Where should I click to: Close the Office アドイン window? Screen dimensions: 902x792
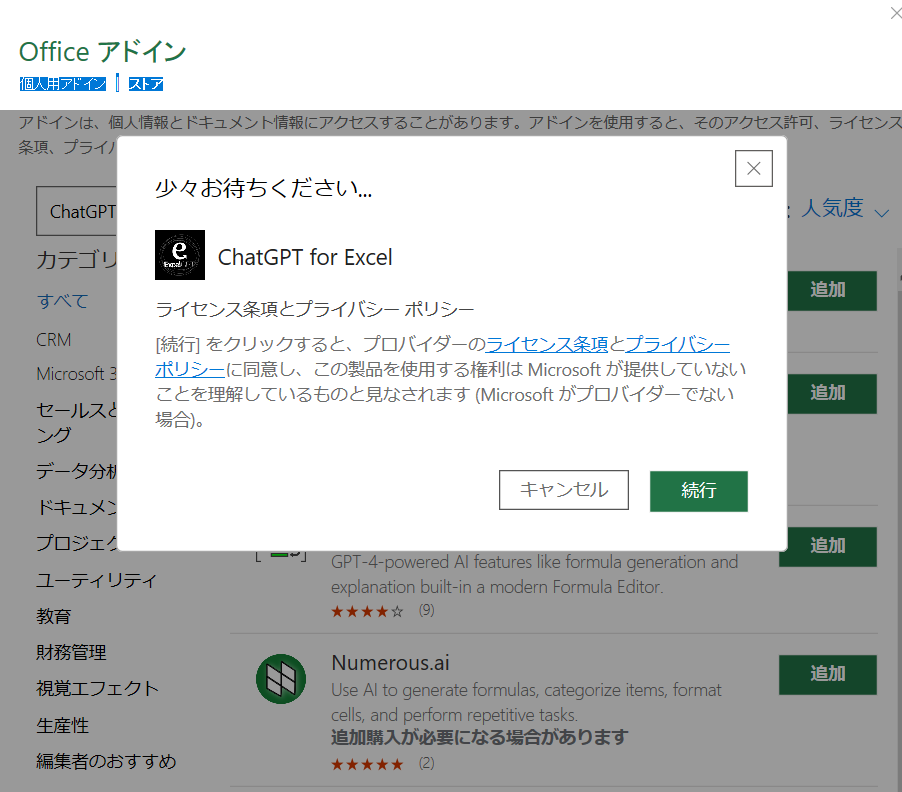pyautogui.click(x=895, y=13)
